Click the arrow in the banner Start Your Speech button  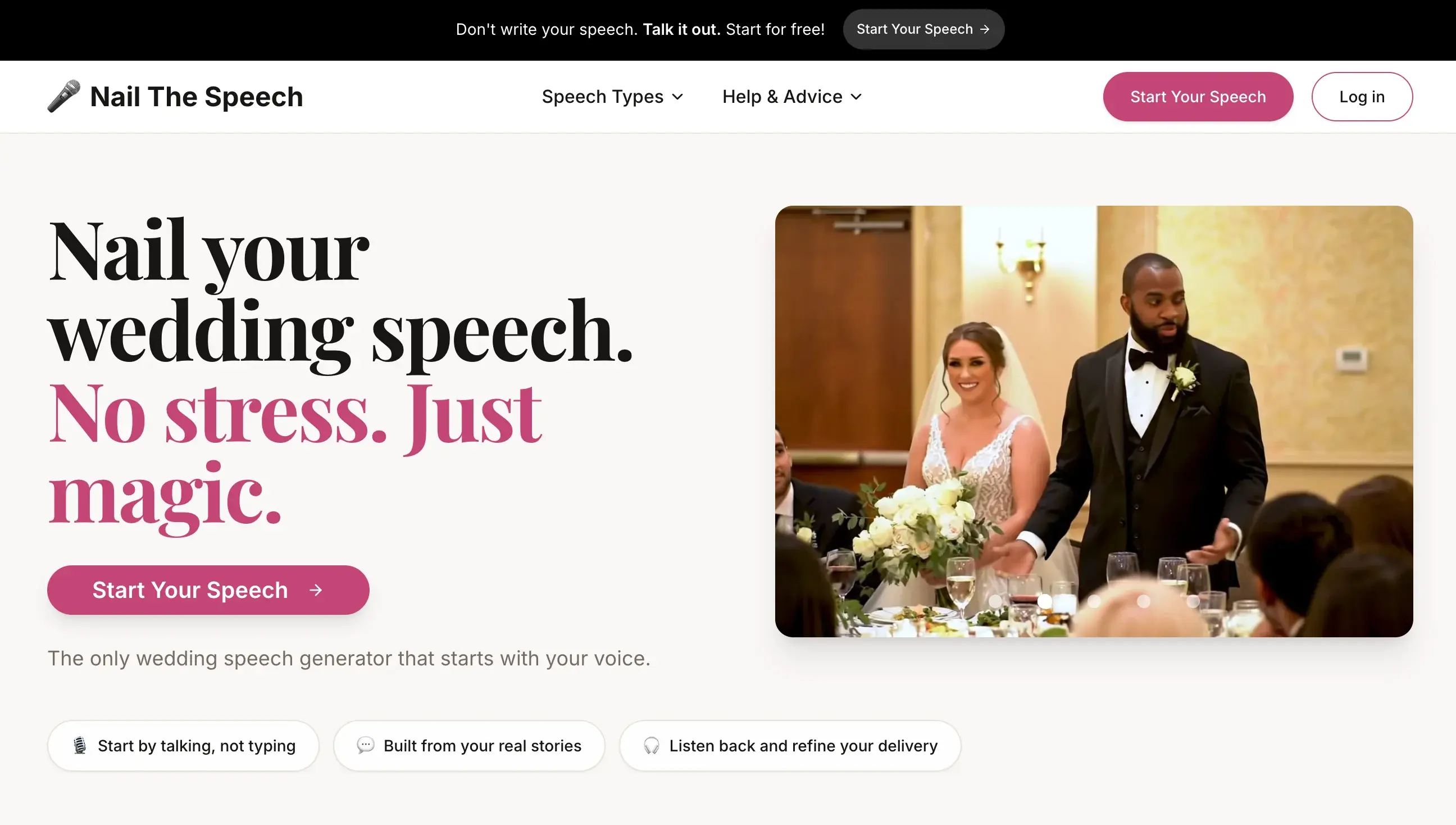(985, 29)
